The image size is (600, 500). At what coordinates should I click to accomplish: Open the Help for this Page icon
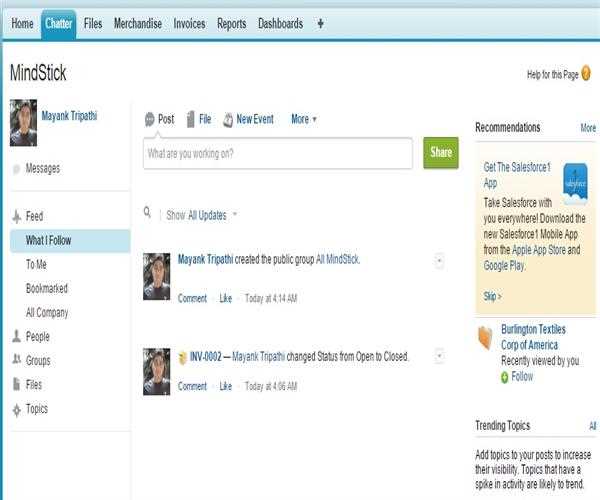585,74
